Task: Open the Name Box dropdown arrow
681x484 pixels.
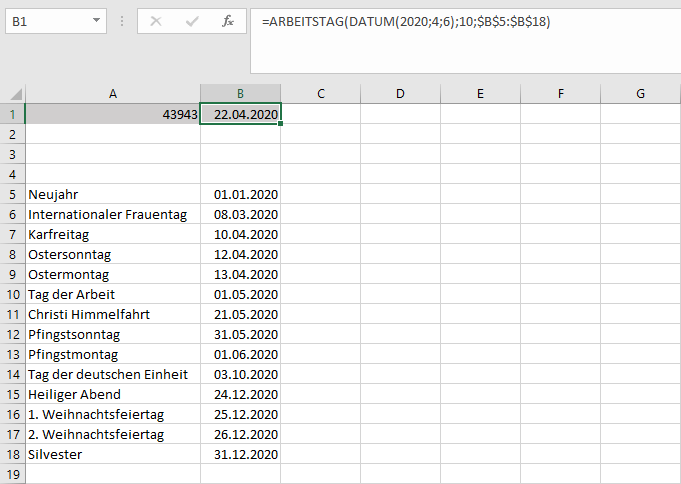Action: (96, 20)
